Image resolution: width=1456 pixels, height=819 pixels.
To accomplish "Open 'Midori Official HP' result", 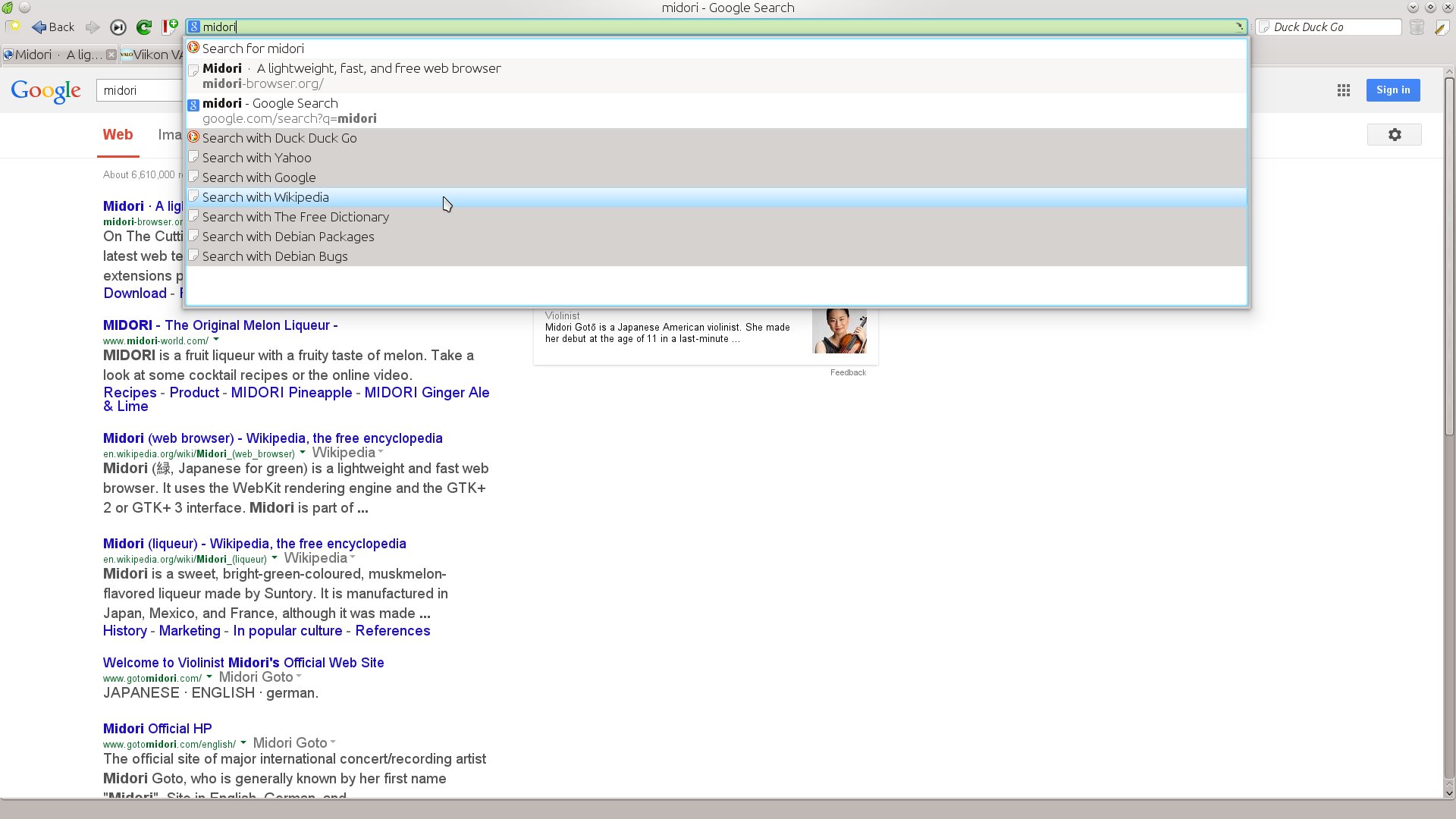I will tap(158, 729).
